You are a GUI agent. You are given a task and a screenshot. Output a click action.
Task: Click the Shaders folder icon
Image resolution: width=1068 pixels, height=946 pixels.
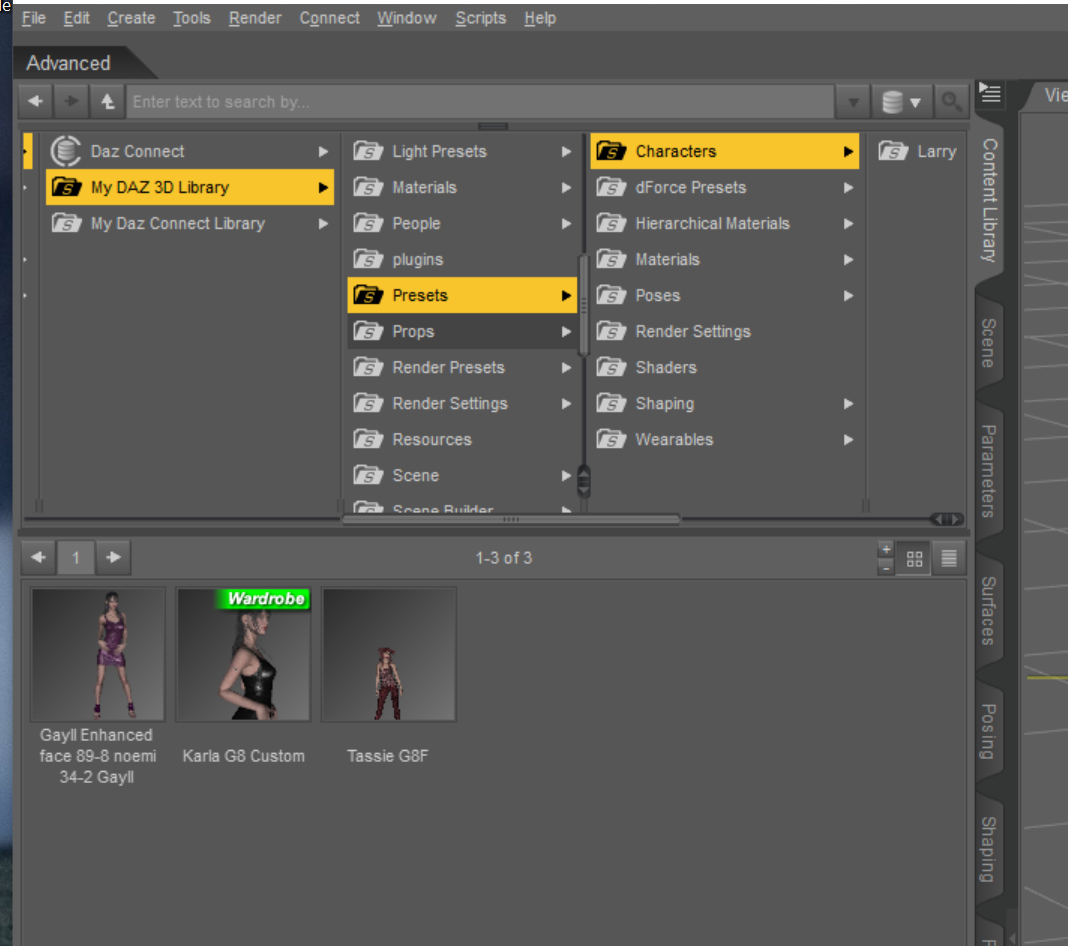point(611,367)
